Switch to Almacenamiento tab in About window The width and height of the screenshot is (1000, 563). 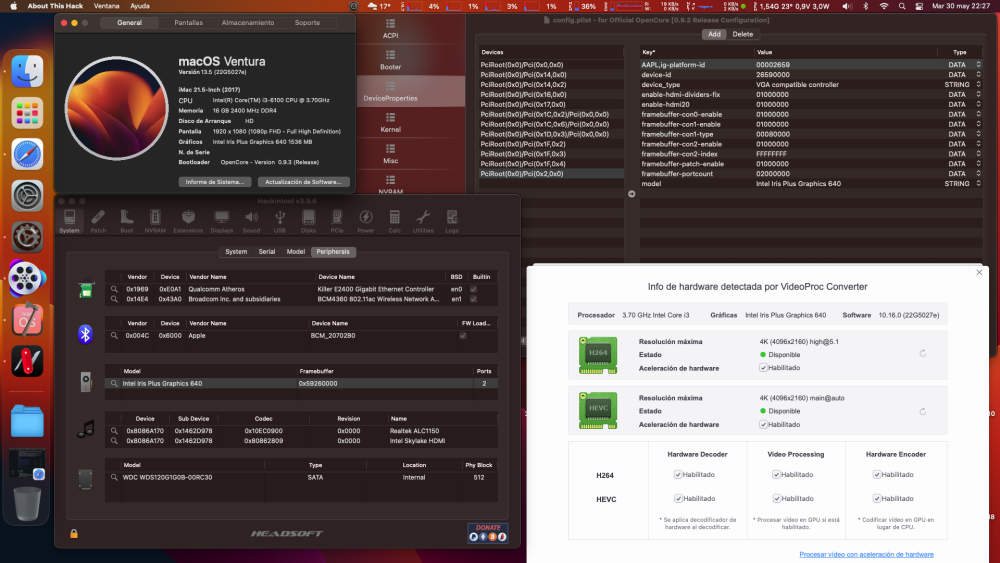click(x=248, y=22)
